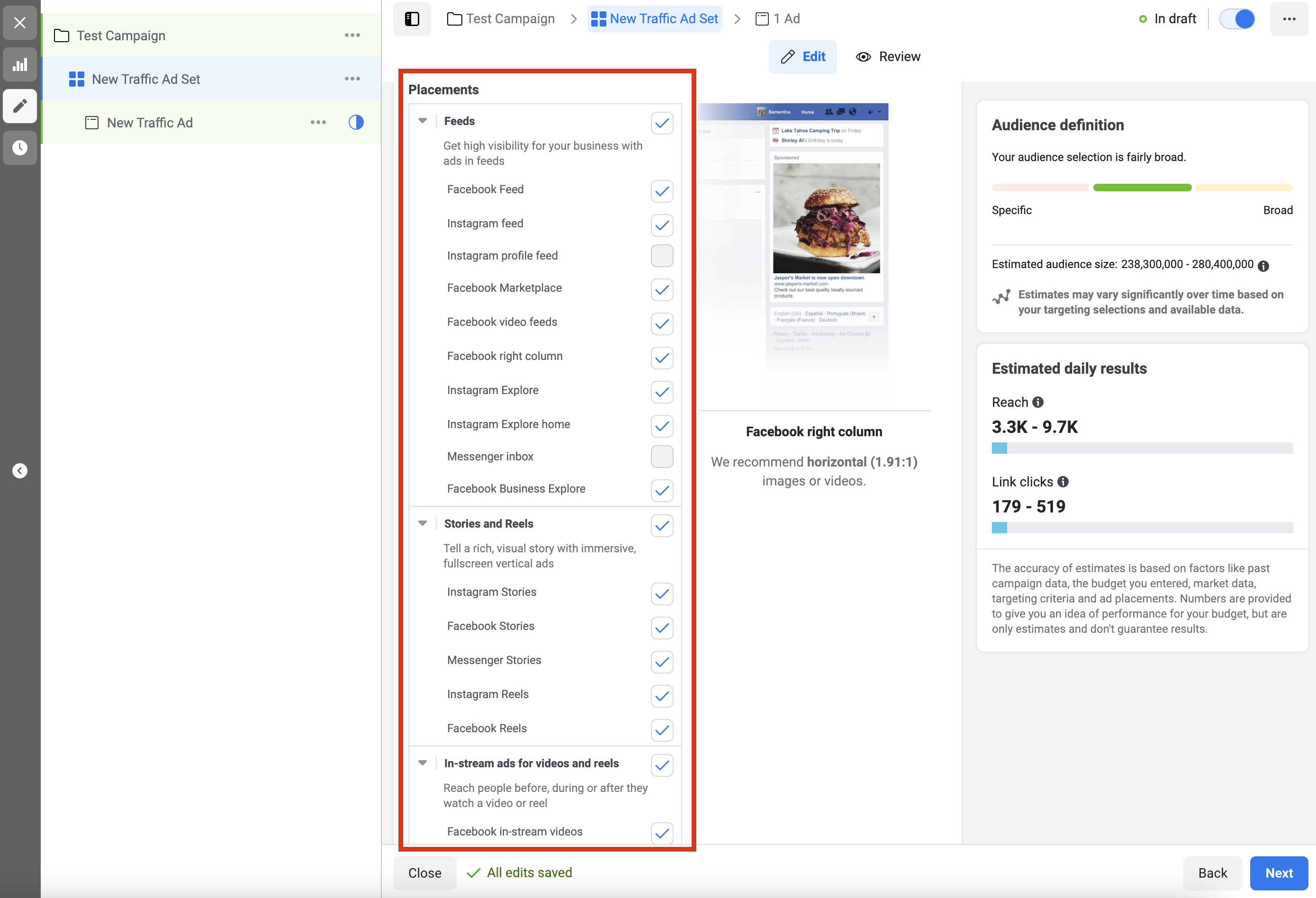This screenshot has width=1316, height=898.
Task: Collapse the Stories and Reels section
Action: click(x=423, y=523)
